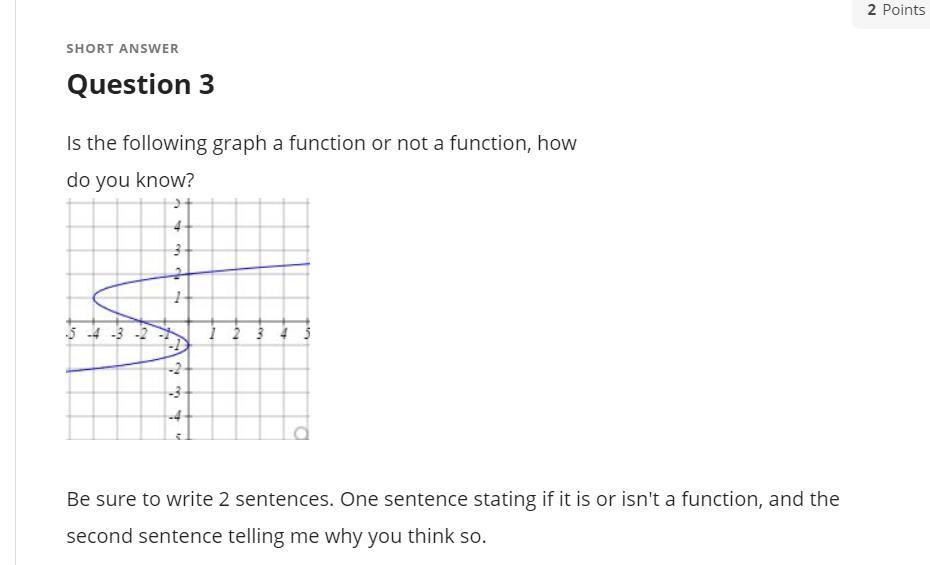930x565 pixels.
Task: Click the SHORT ANSWER label
Action: [122, 49]
